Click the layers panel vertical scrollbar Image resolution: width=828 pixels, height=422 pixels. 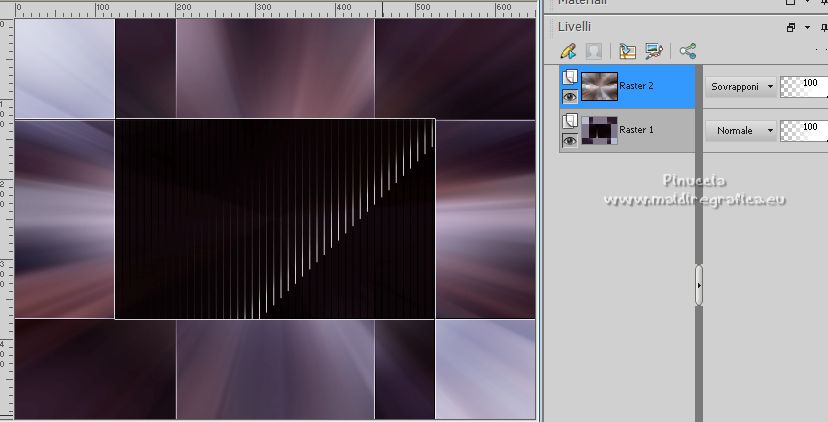699,243
